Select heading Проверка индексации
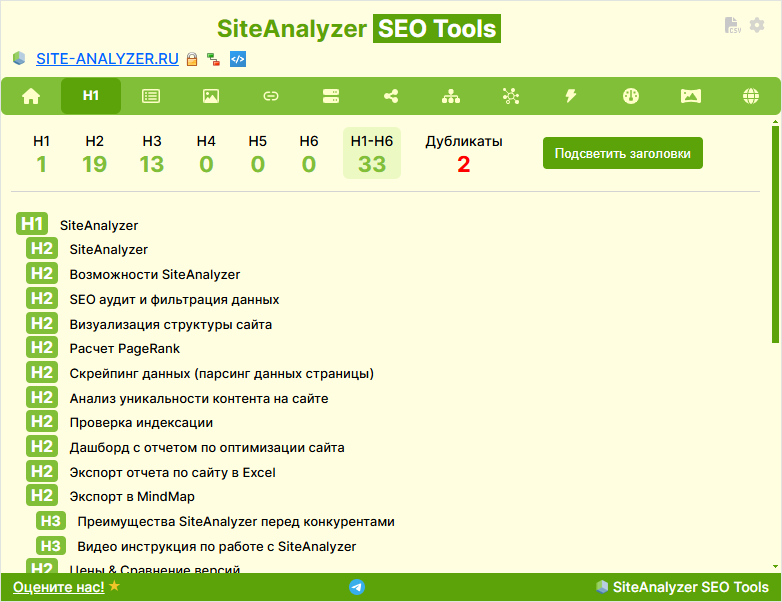This screenshot has height=602, width=782. coord(141,422)
